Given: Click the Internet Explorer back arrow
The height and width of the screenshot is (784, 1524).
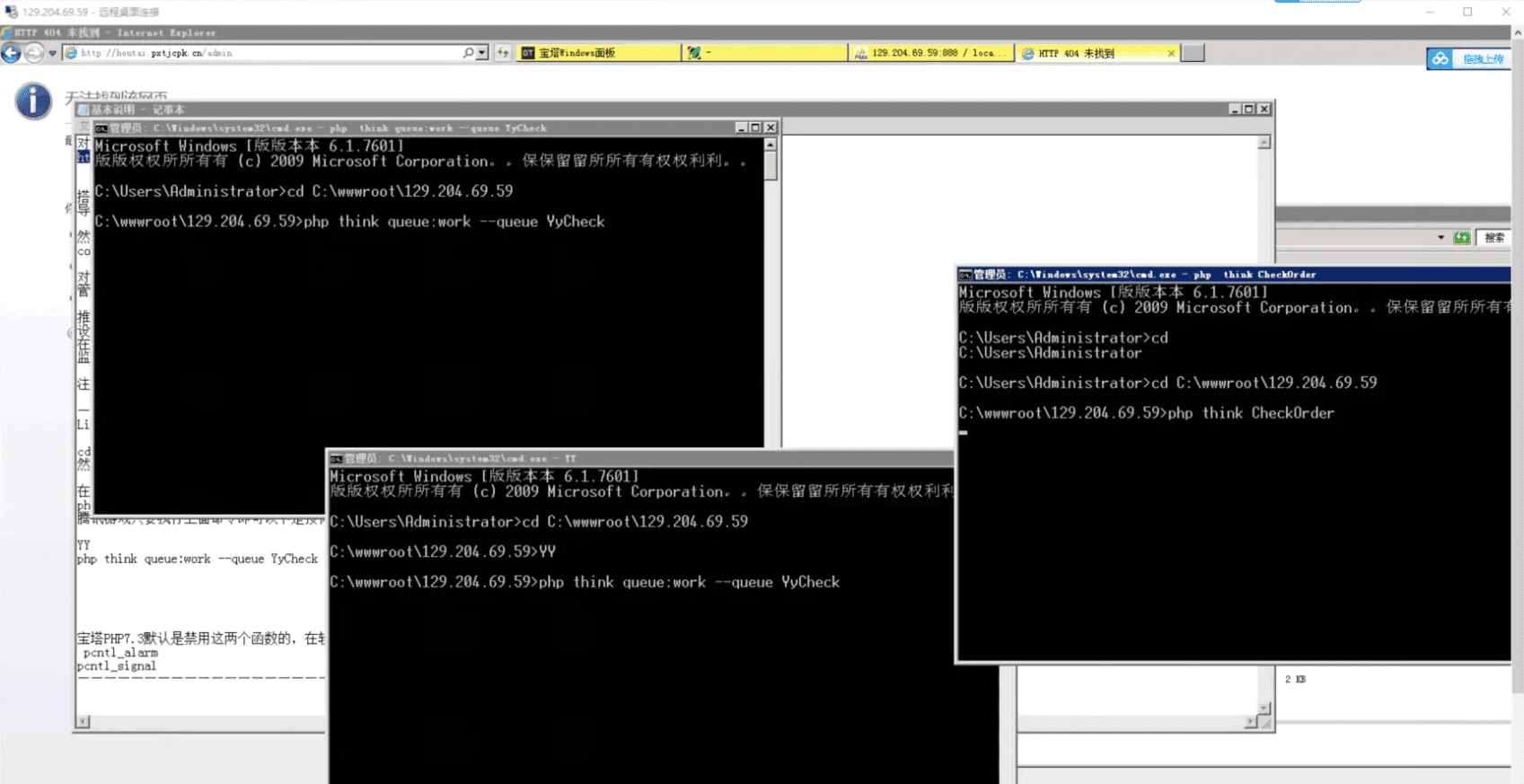Looking at the screenshot, I should coord(11,53).
